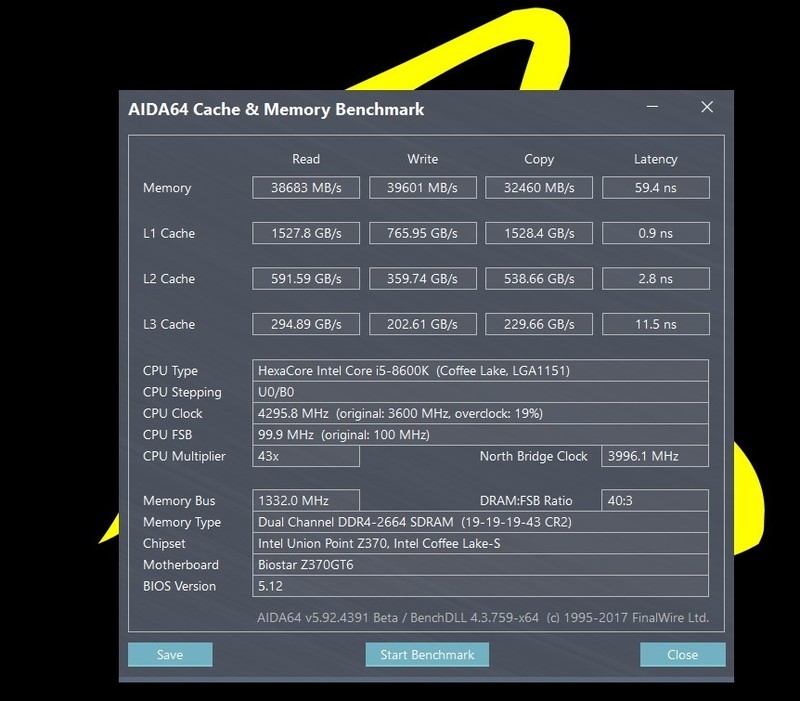Click the Close button at bottom right
800x701 pixels.
[683, 655]
